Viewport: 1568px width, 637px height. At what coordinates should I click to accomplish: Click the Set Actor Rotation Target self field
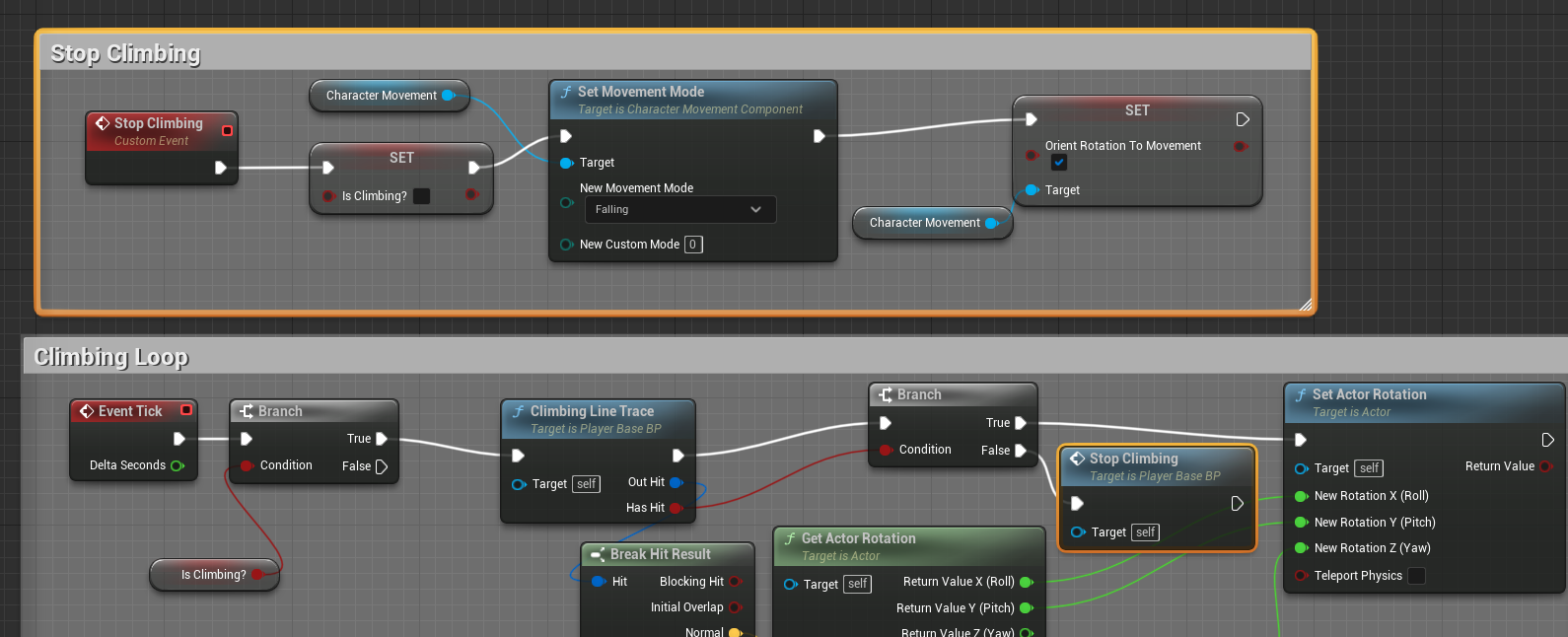[1370, 468]
